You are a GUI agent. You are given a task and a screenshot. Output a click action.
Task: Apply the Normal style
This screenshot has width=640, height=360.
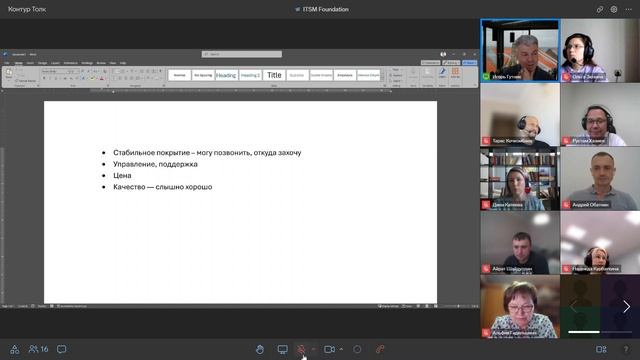(x=180, y=75)
